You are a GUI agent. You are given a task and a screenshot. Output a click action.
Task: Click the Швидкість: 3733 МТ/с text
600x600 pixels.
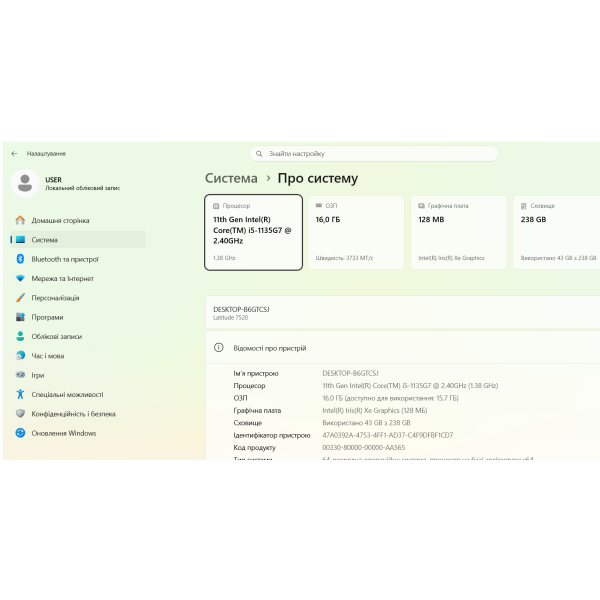(x=344, y=258)
